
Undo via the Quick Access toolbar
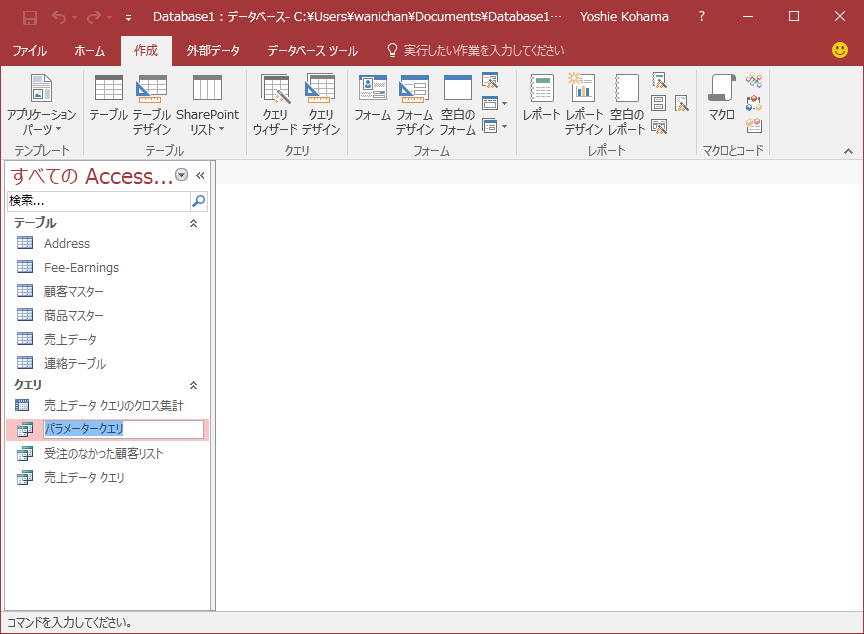(59, 18)
